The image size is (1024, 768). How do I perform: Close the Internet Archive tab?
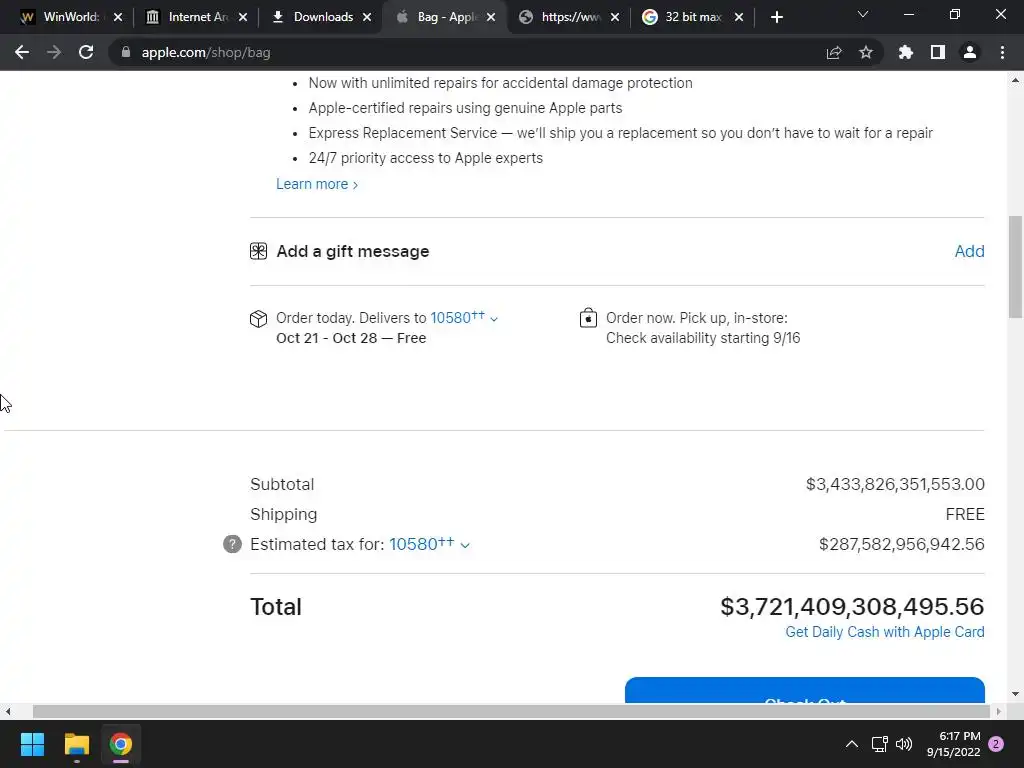click(243, 17)
